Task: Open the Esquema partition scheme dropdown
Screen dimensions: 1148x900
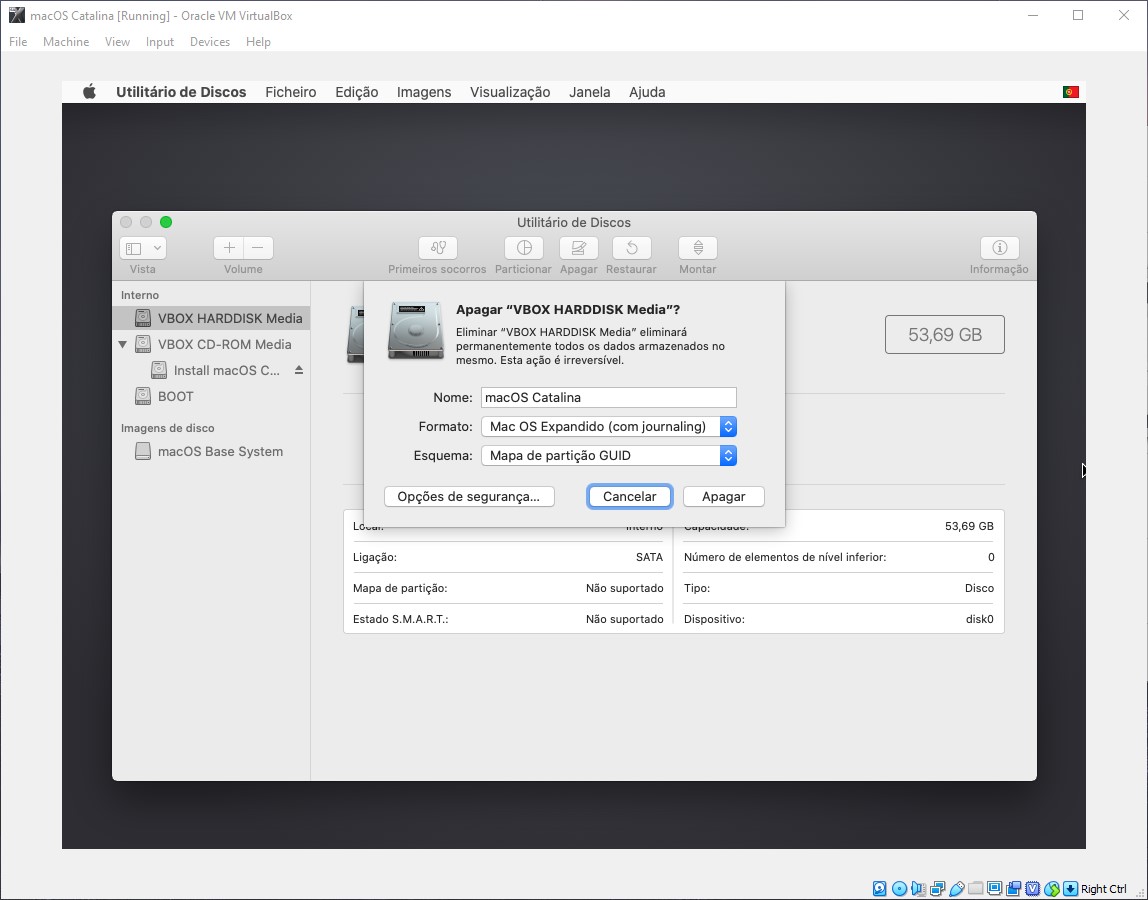Action: pyautogui.click(x=608, y=455)
